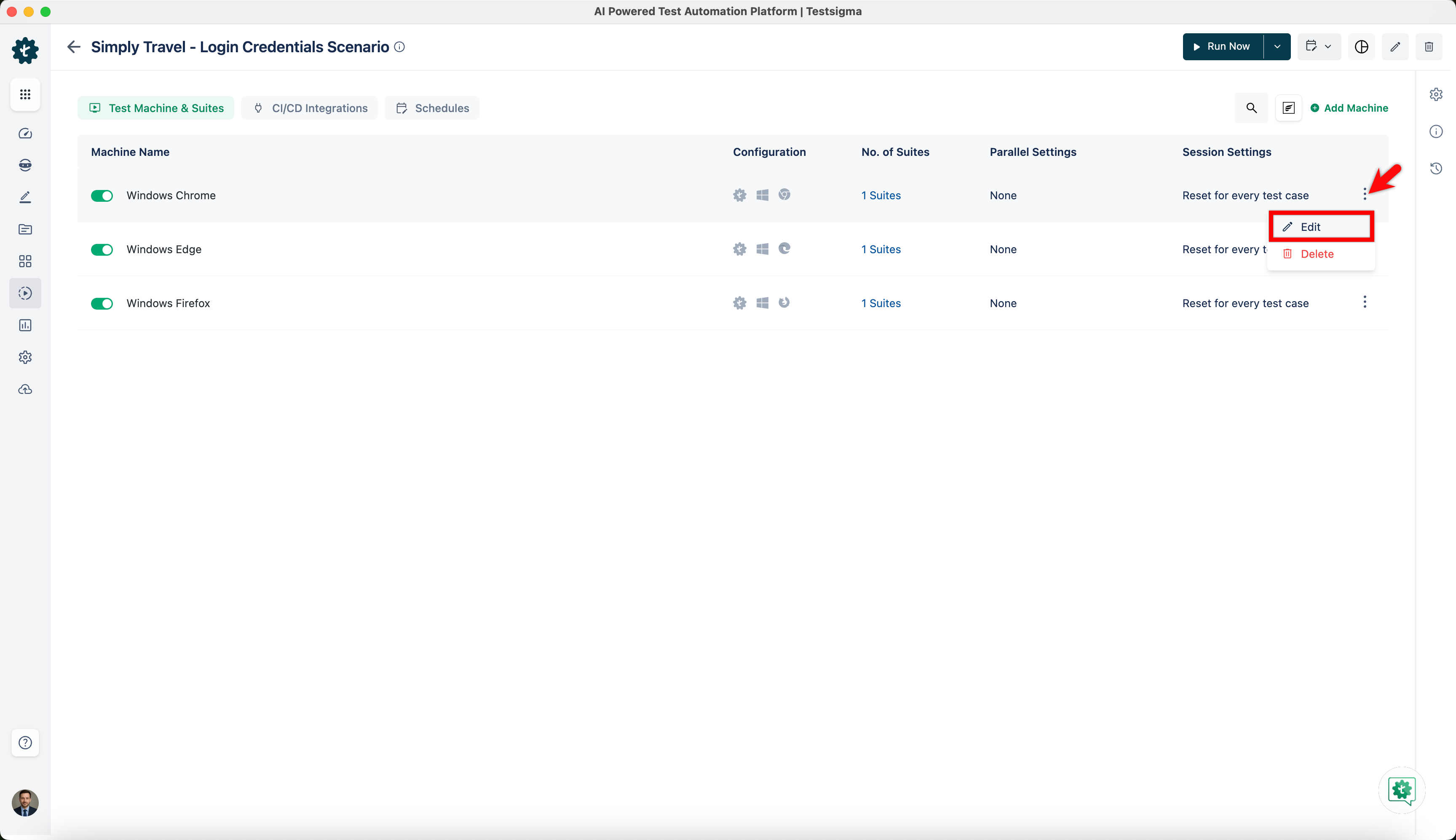Switch to the CI/CD Integrations tab
The width and height of the screenshot is (1456, 840).
[310, 108]
